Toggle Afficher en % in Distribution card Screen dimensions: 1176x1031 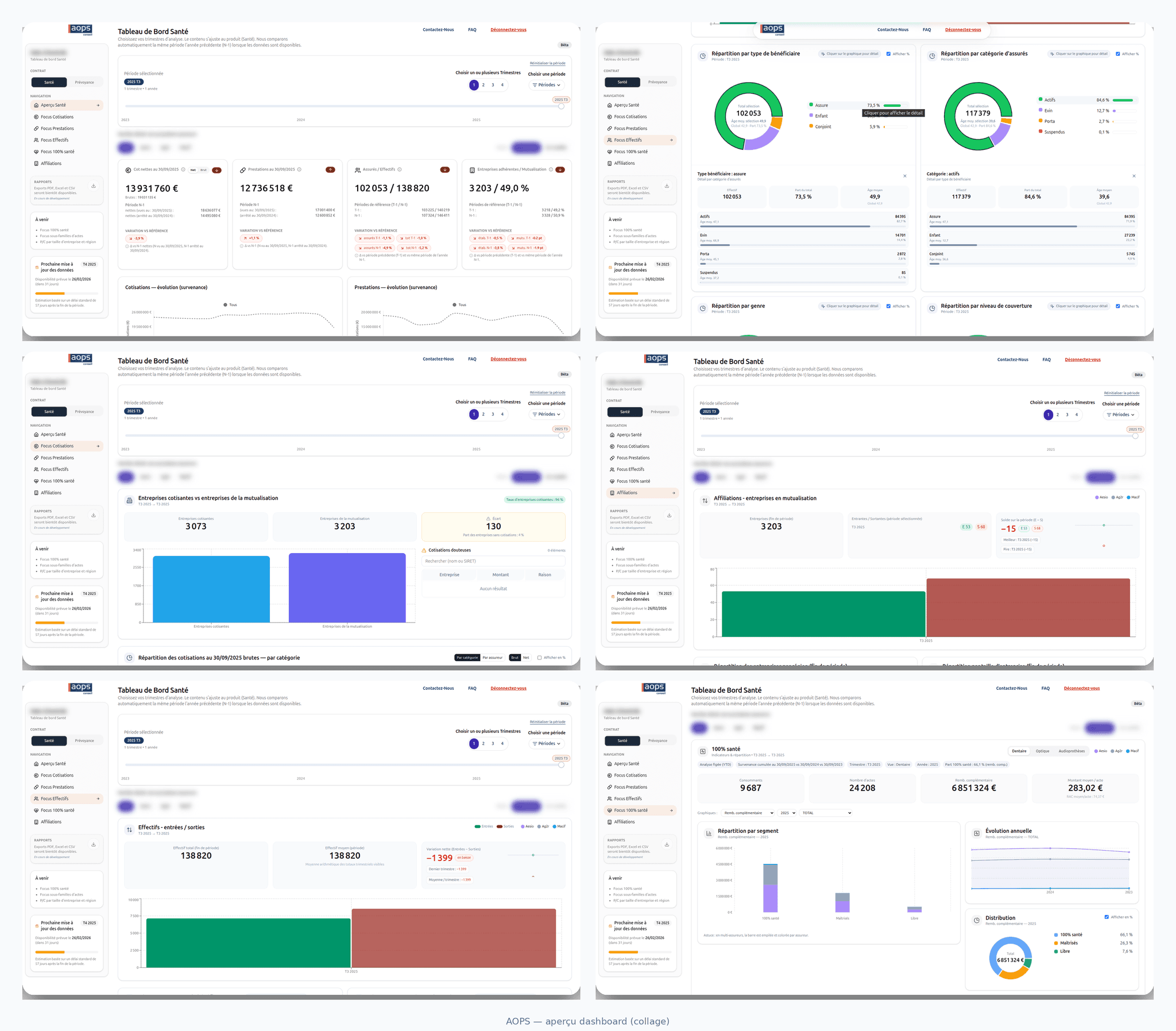tap(1107, 917)
